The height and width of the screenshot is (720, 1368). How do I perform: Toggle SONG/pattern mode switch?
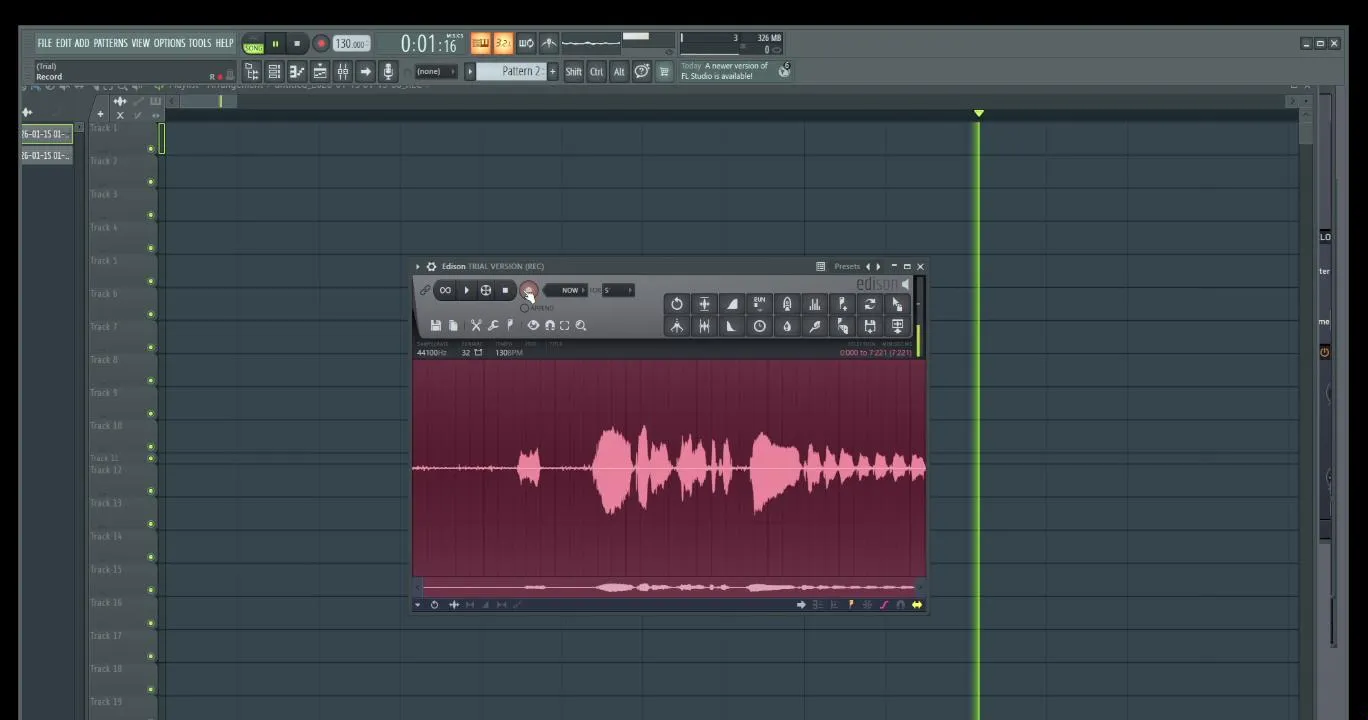(253, 44)
